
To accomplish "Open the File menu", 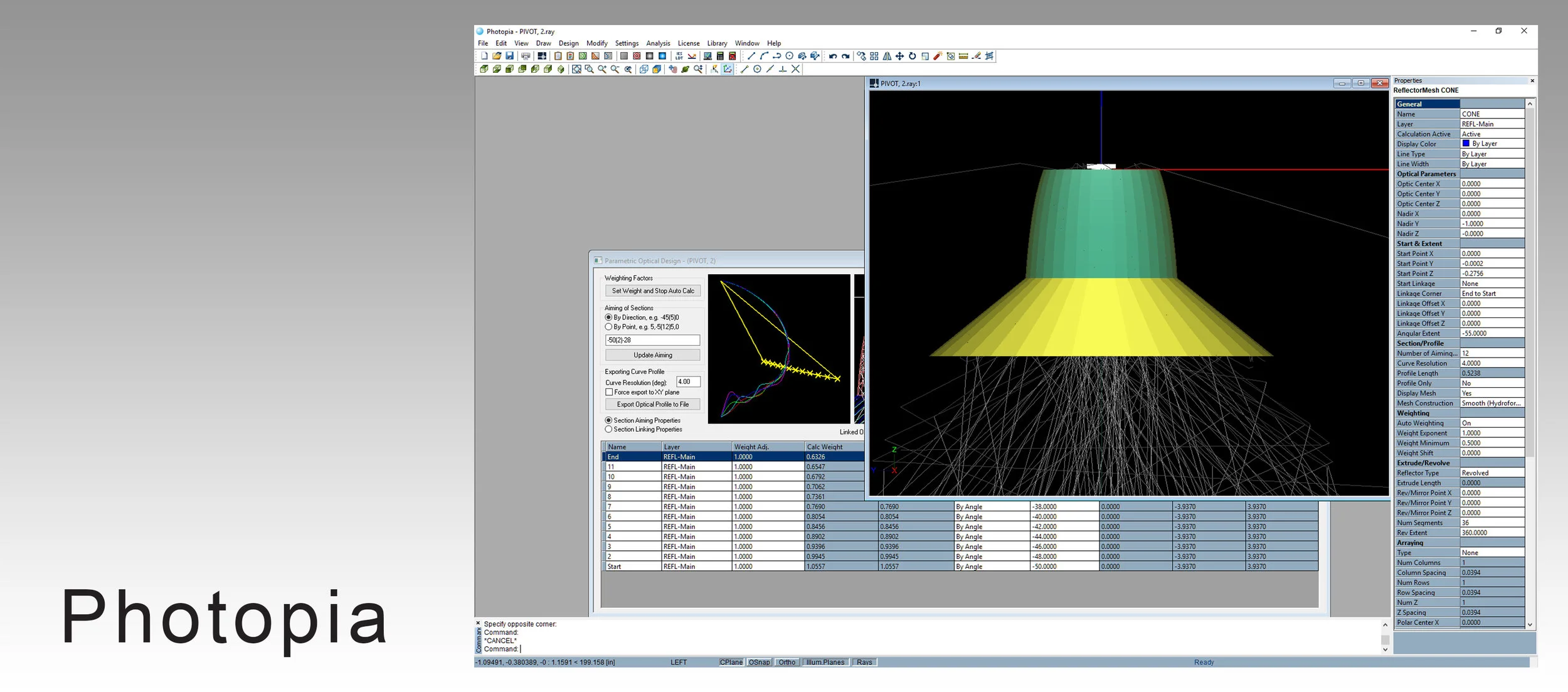I will point(483,43).
